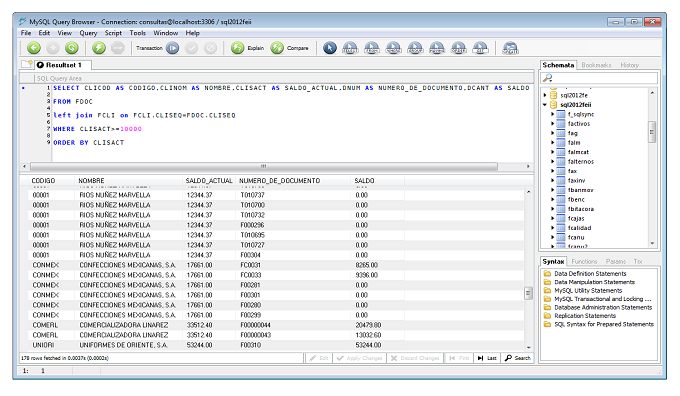Switch to the History tab
This screenshot has width=680, height=396.
[629, 65]
